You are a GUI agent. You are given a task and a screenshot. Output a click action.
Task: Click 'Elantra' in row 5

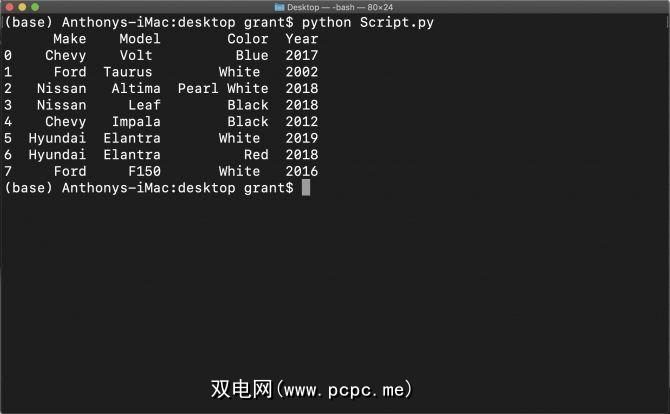pos(132,138)
